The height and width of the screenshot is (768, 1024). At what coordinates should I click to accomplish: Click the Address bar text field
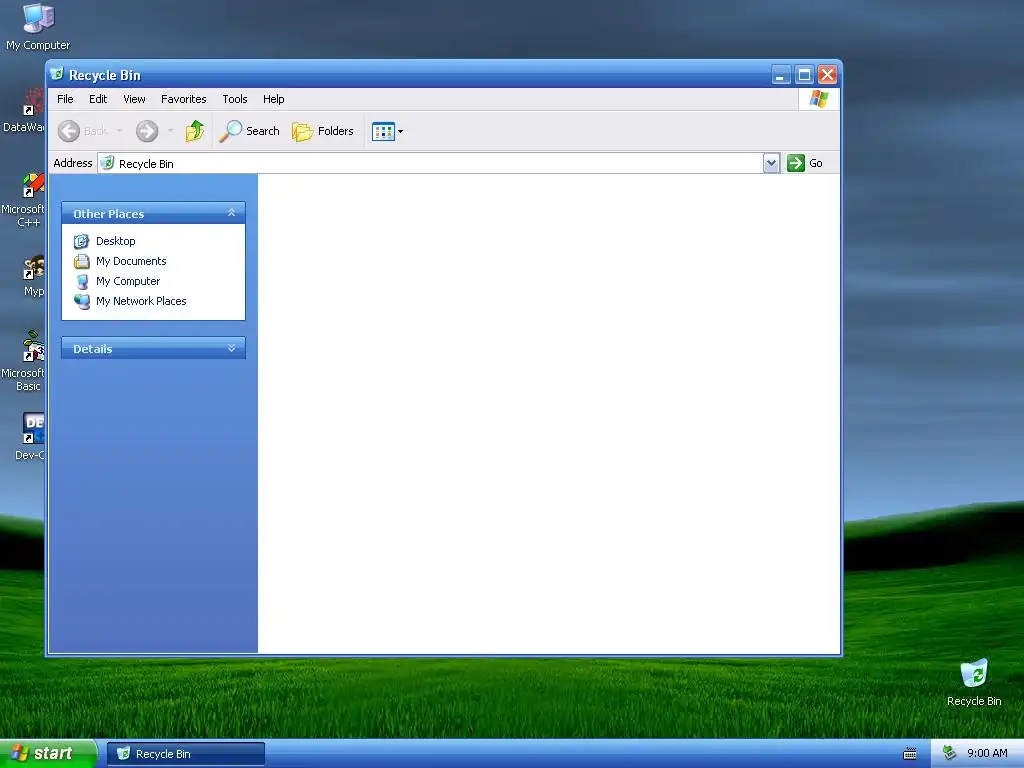pyautogui.click(x=430, y=163)
